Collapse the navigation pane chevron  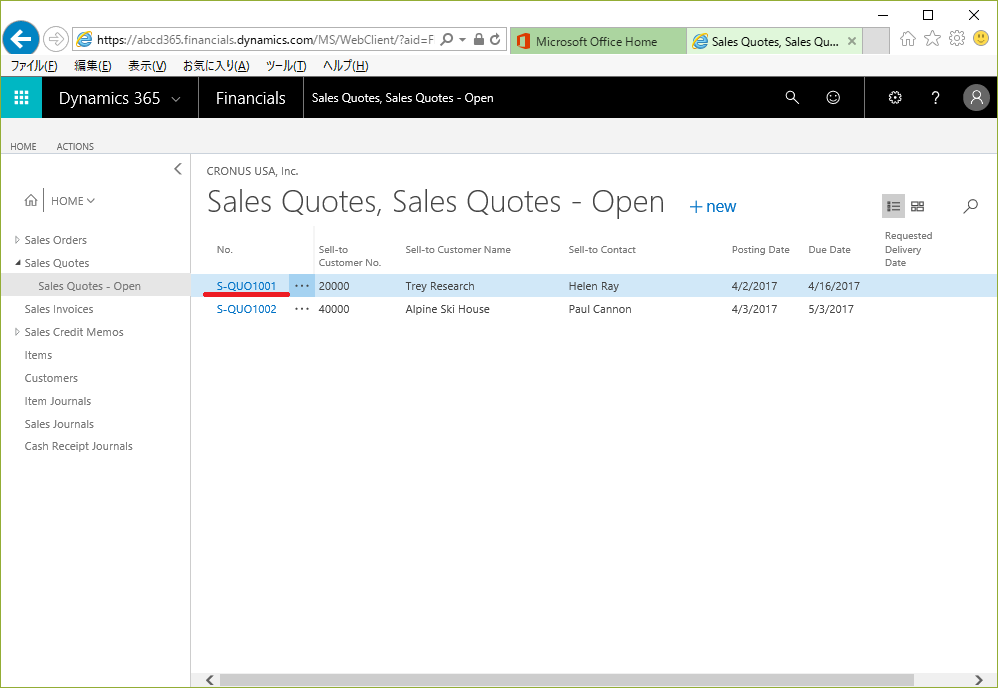[178, 169]
